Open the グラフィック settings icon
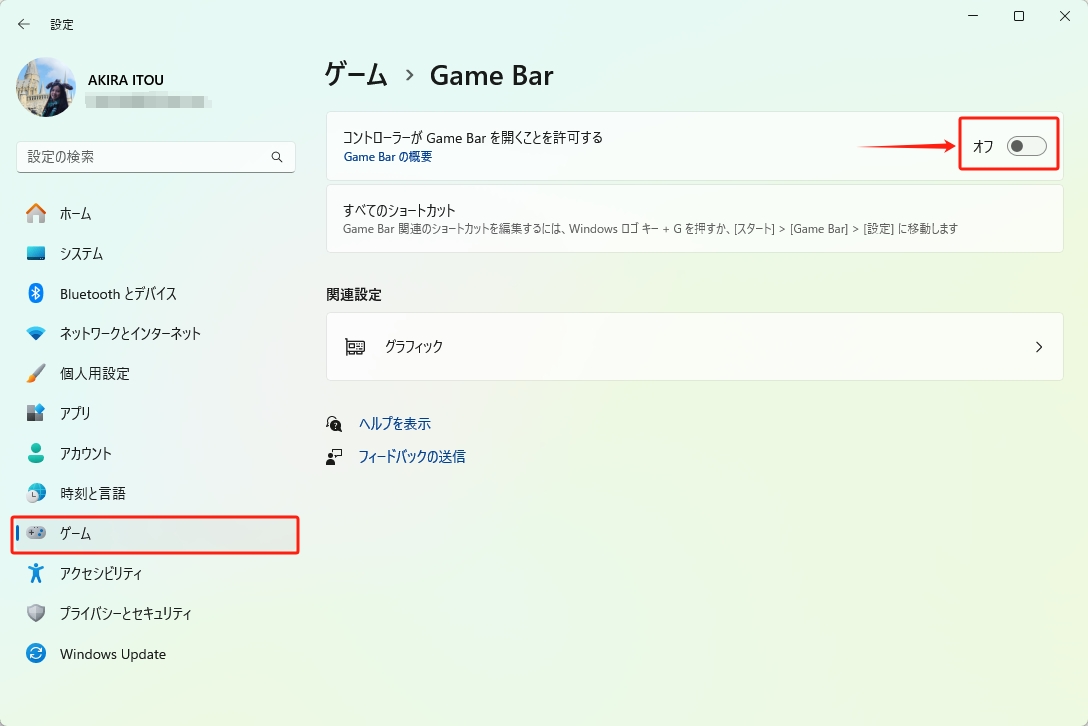The image size is (1088, 726). pyautogui.click(x=355, y=346)
